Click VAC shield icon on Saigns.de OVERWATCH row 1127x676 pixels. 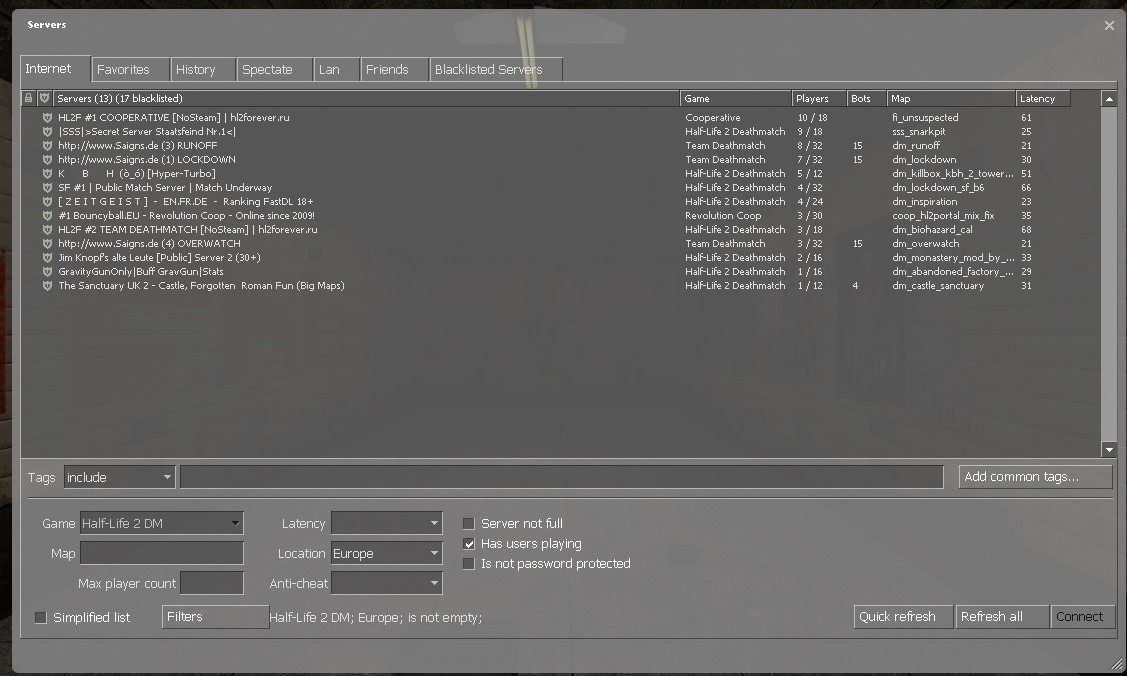47,244
